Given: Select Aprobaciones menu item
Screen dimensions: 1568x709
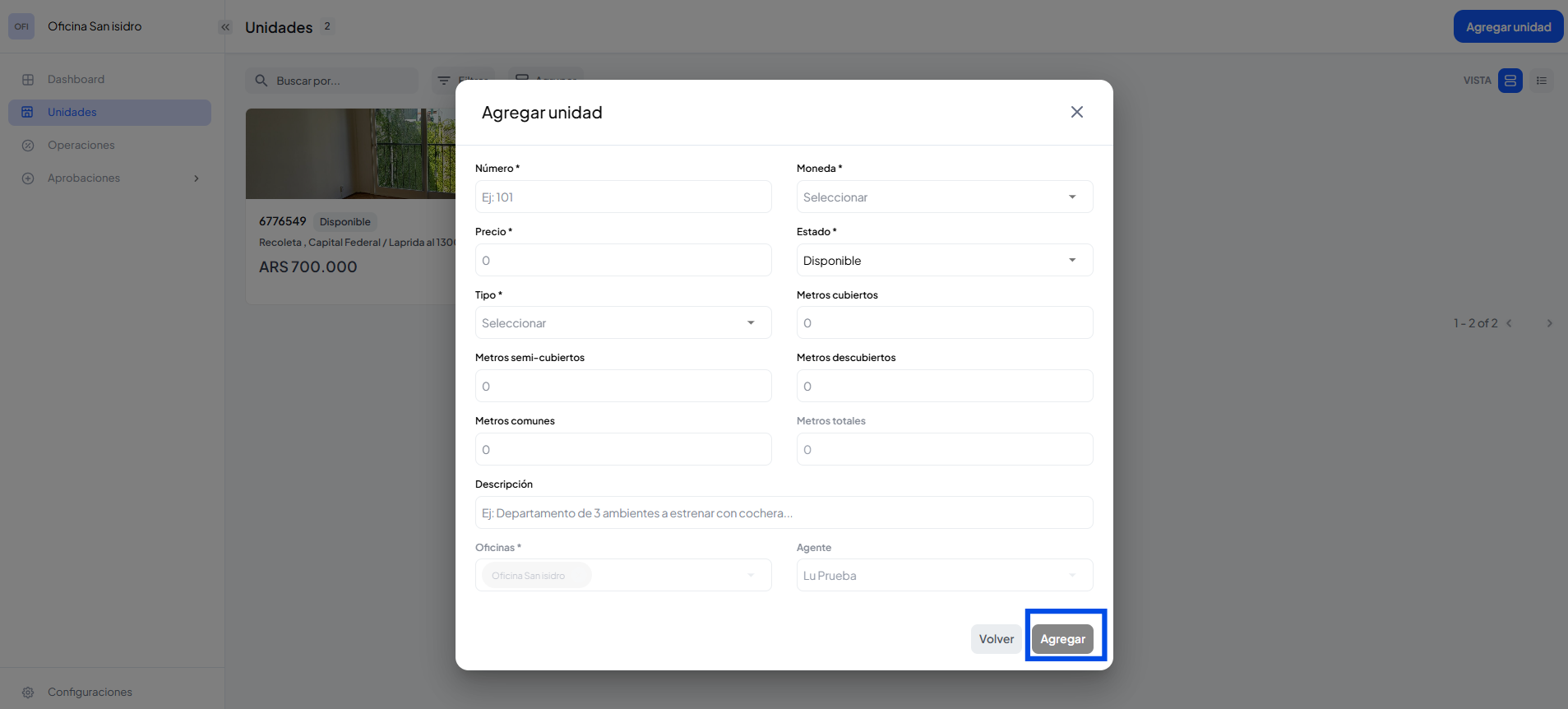Looking at the screenshot, I should [x=84, y=178].
